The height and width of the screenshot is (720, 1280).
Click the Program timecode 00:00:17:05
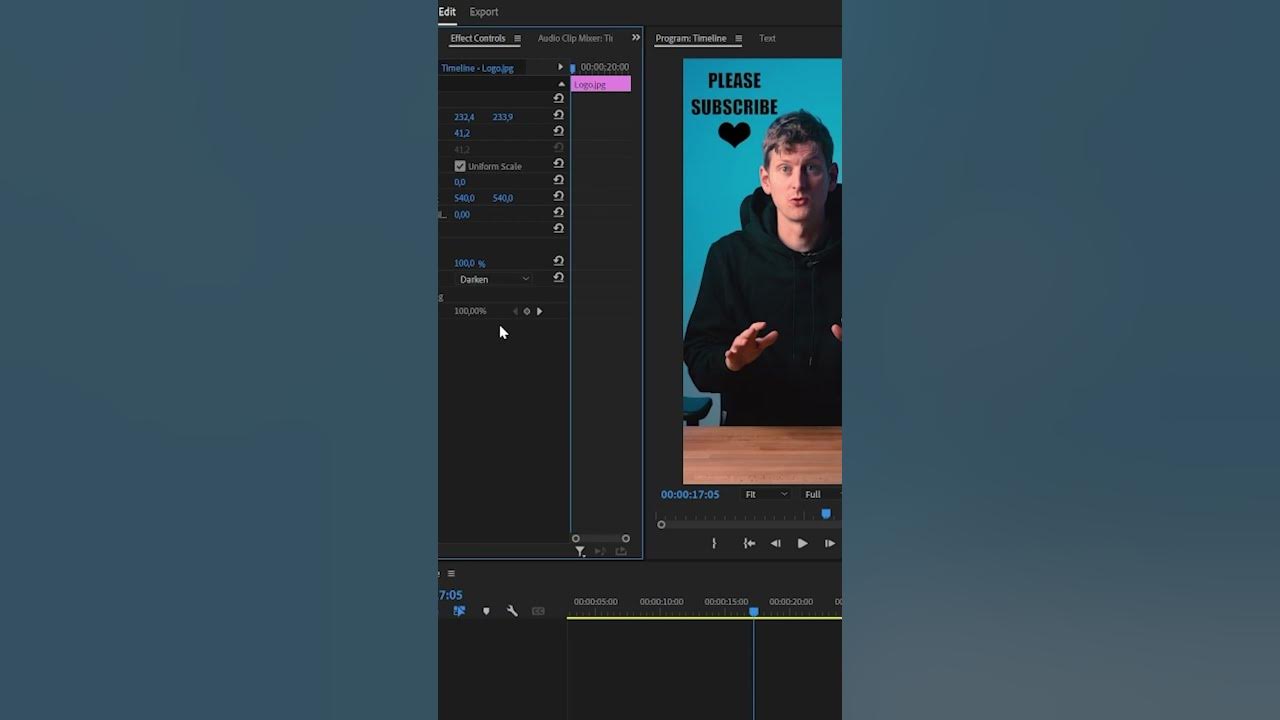tap(690, 494)
